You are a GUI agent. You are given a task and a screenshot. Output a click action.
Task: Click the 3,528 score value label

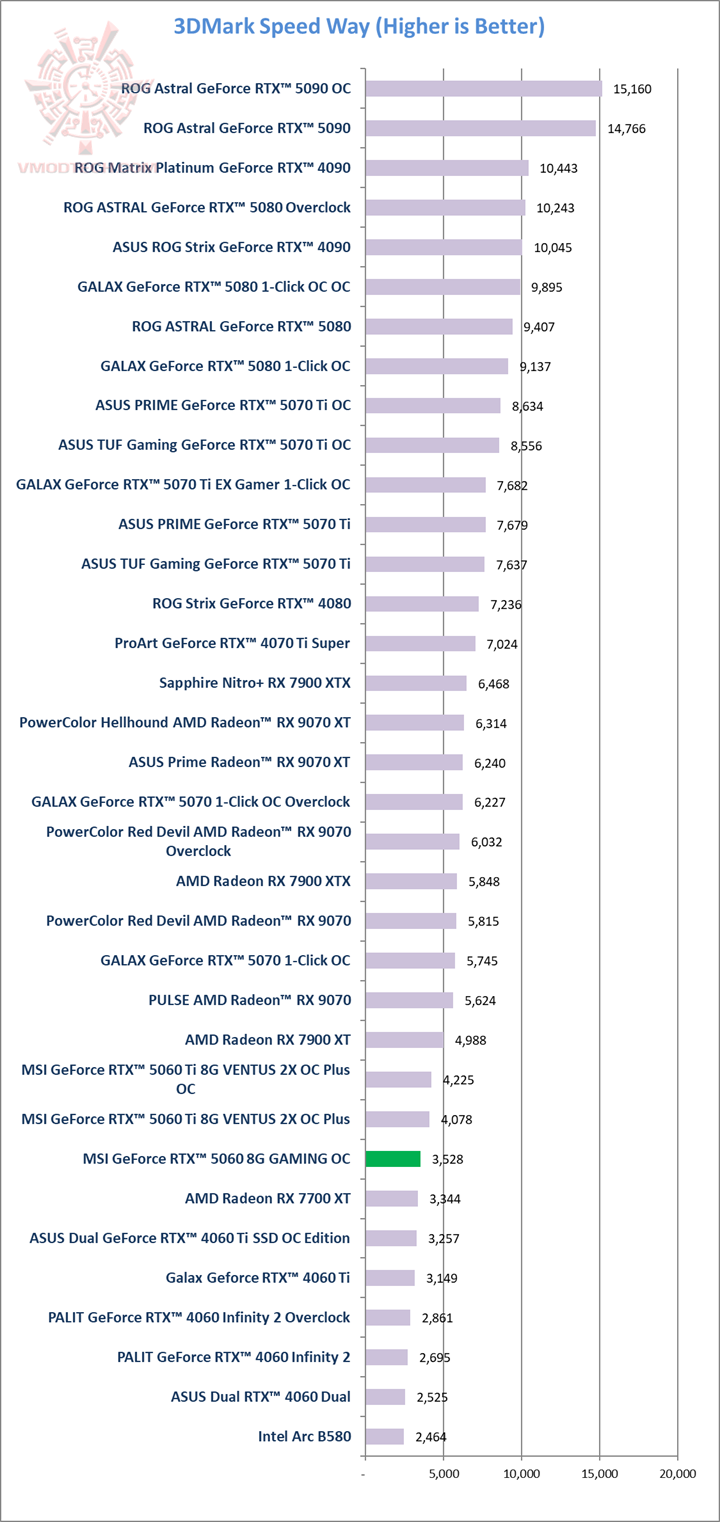pos(446,1159)
